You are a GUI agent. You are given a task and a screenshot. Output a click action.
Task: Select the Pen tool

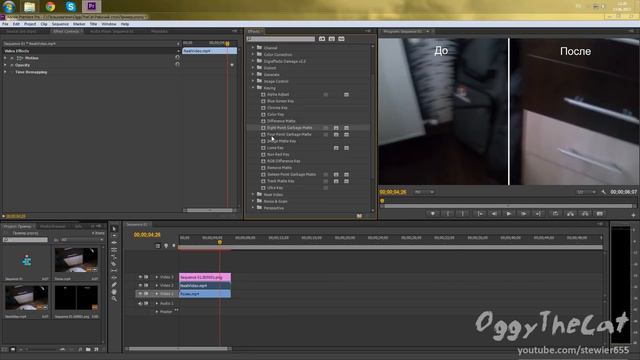pyautogui.click(x=114, y=285)
